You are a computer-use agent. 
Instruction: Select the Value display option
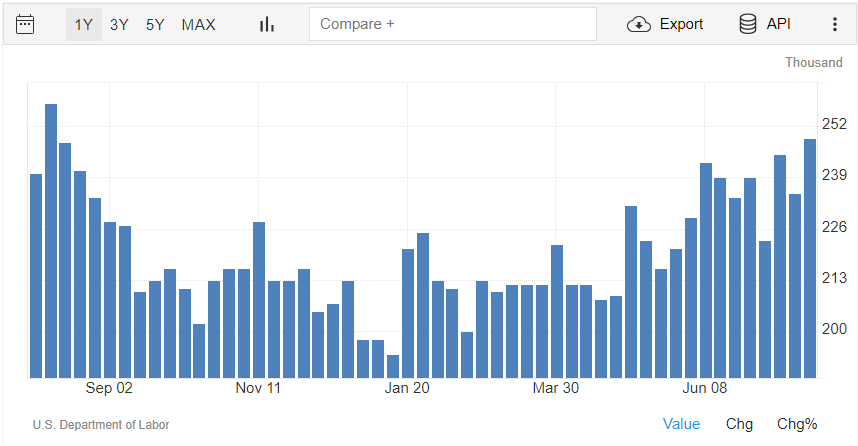pos(681,424)
